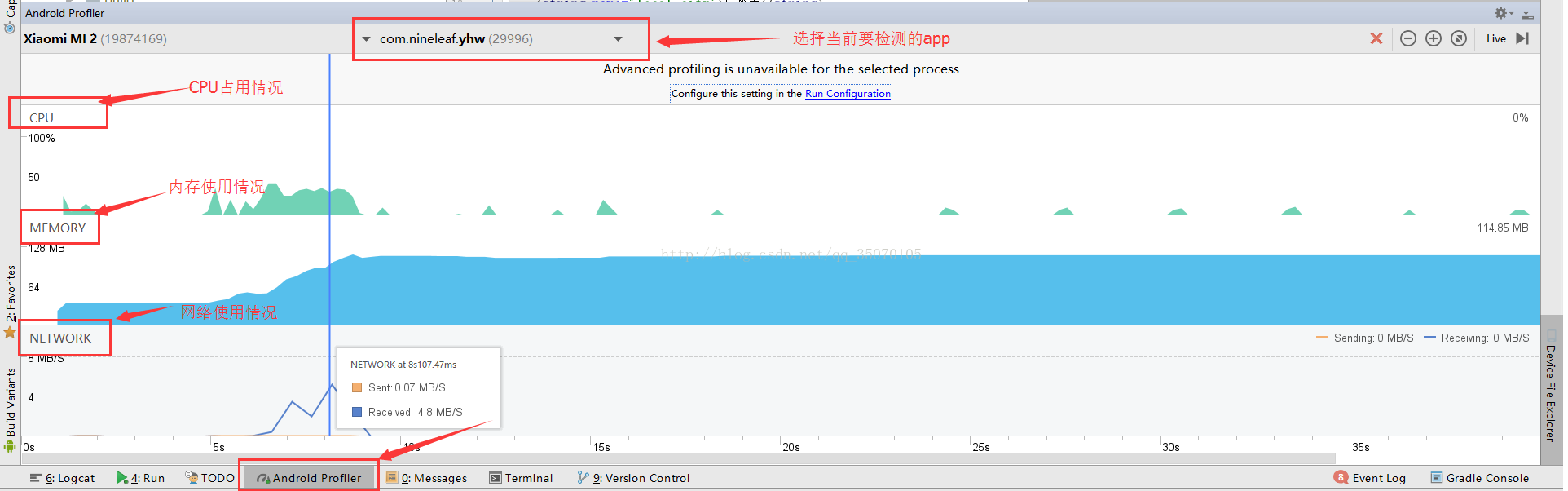
Task: Click the Build Variants android icon
Action: (x=10, y=446)
